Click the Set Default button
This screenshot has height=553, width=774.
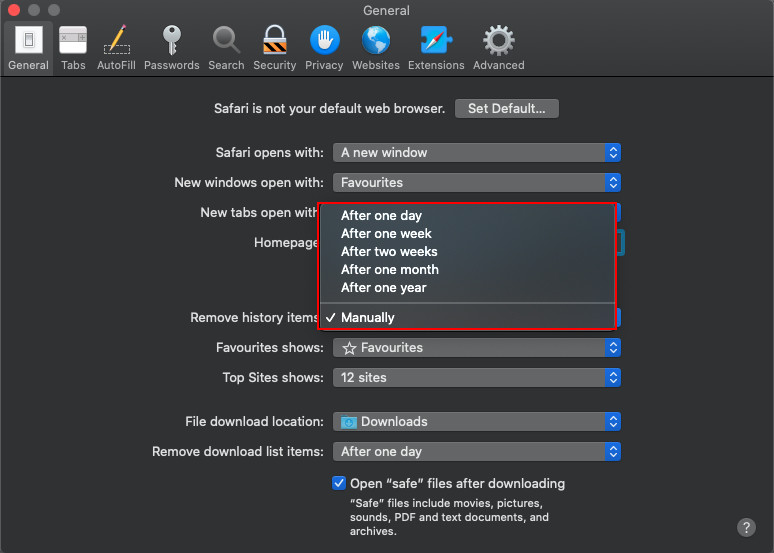(506, 109)
